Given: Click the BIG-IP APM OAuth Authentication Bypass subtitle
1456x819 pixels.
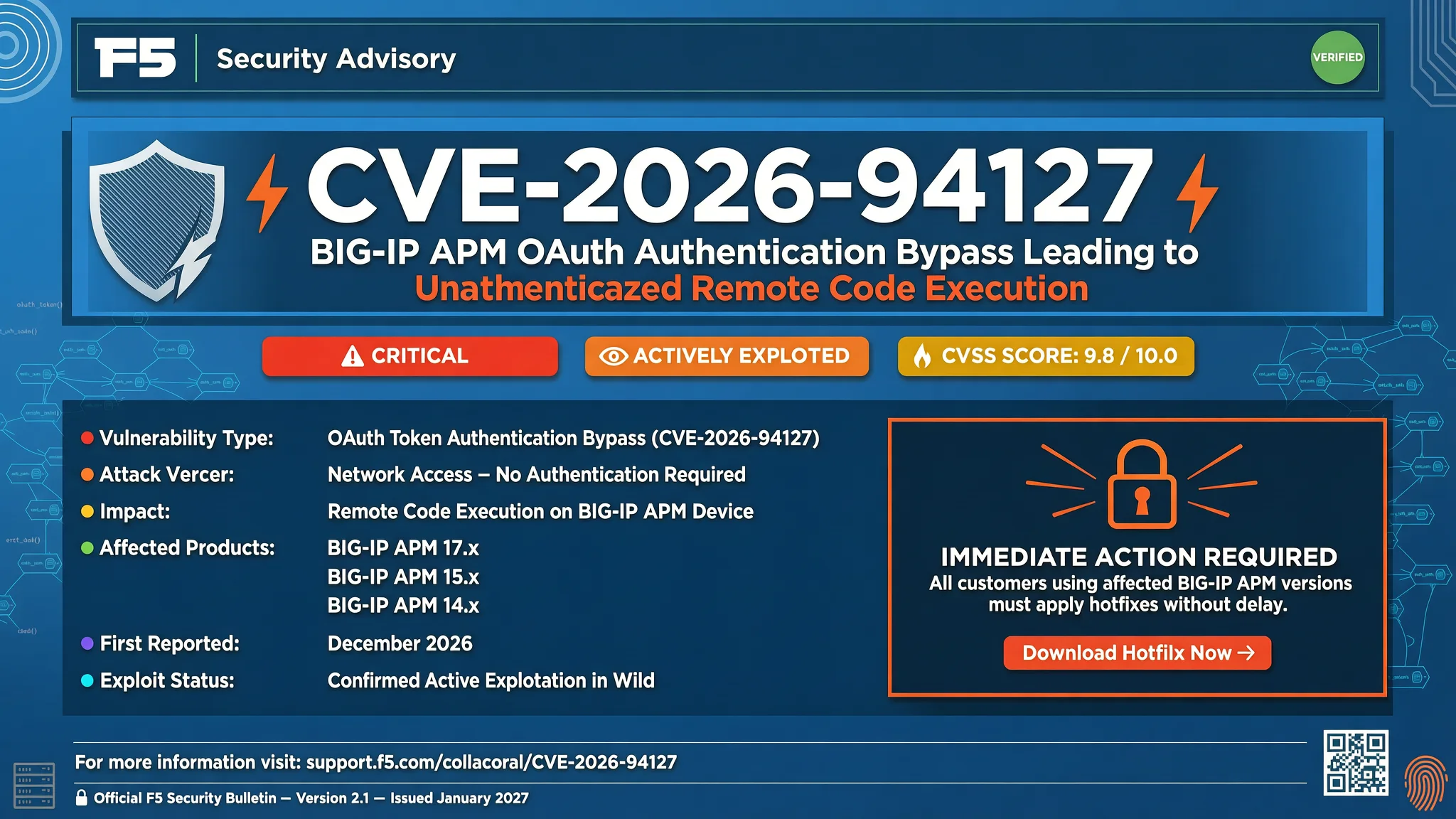Looking at the screenshot, I should (754, 252).
